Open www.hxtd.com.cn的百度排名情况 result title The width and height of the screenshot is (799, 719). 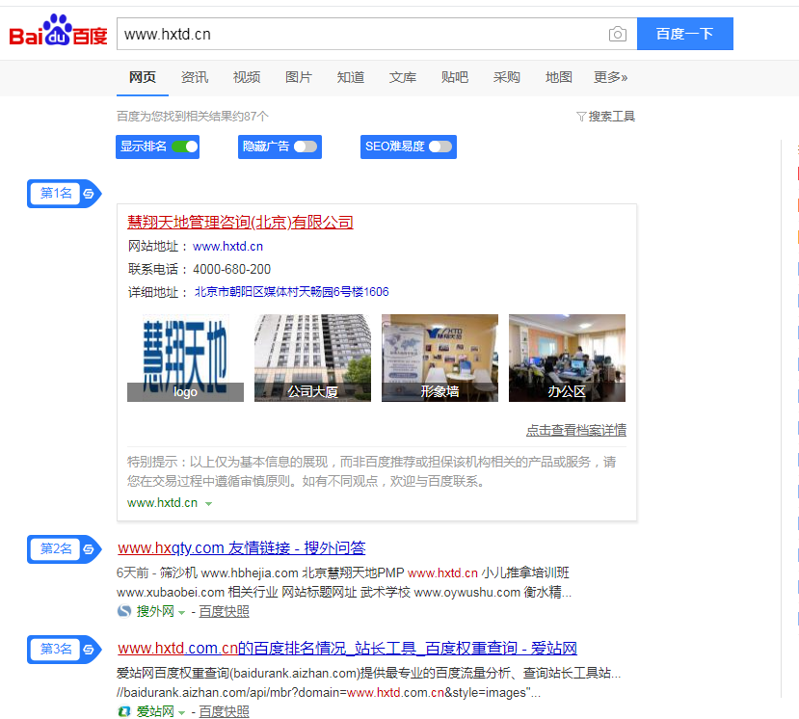347,648
